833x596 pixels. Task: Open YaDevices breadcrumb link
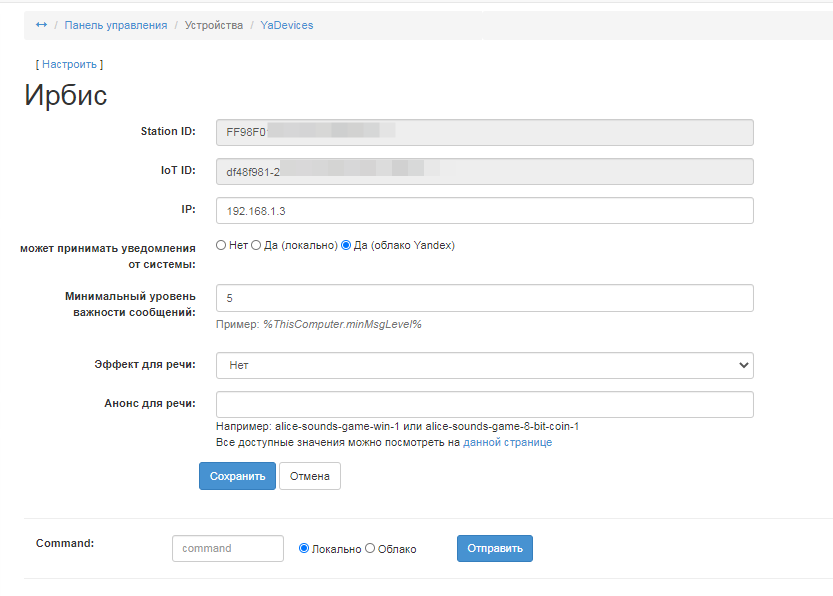click(287, 25)
